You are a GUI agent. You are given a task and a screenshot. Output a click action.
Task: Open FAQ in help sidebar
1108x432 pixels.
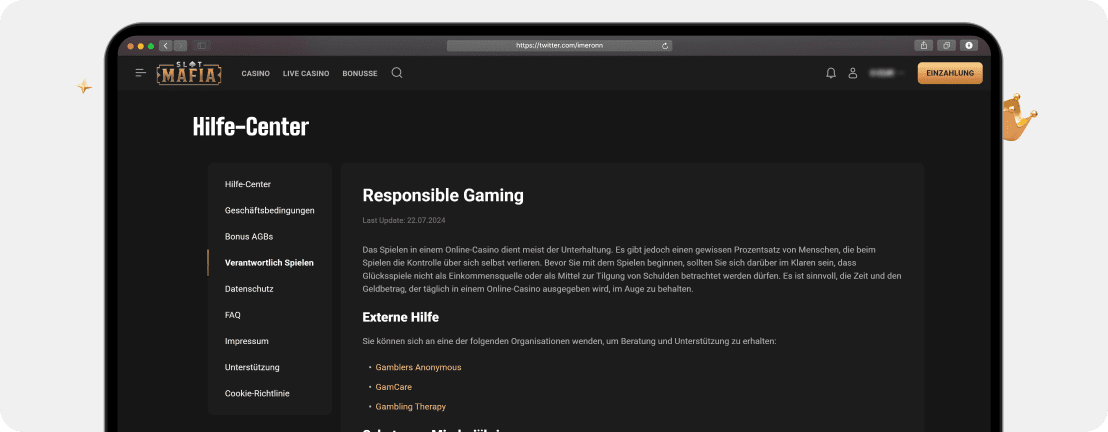coord(233,315)
